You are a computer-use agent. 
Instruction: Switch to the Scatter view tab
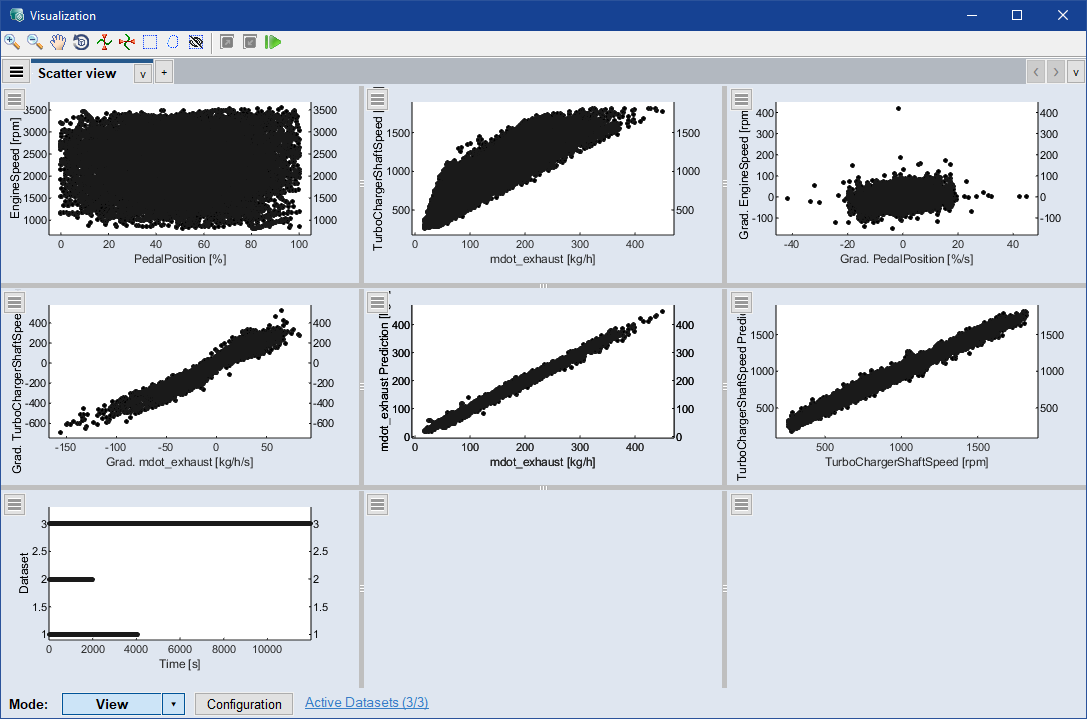[x=77, y=73]
